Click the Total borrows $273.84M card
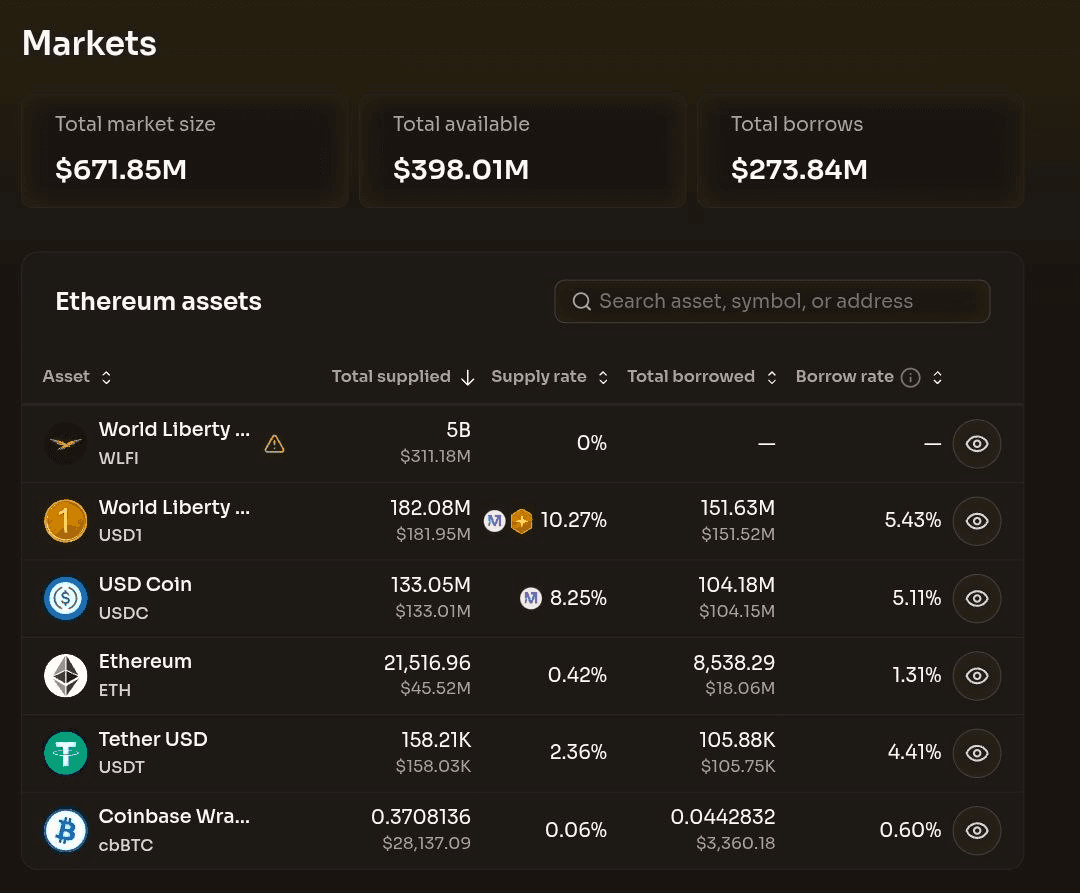The image size is (1080, 893). pos(860,151)
